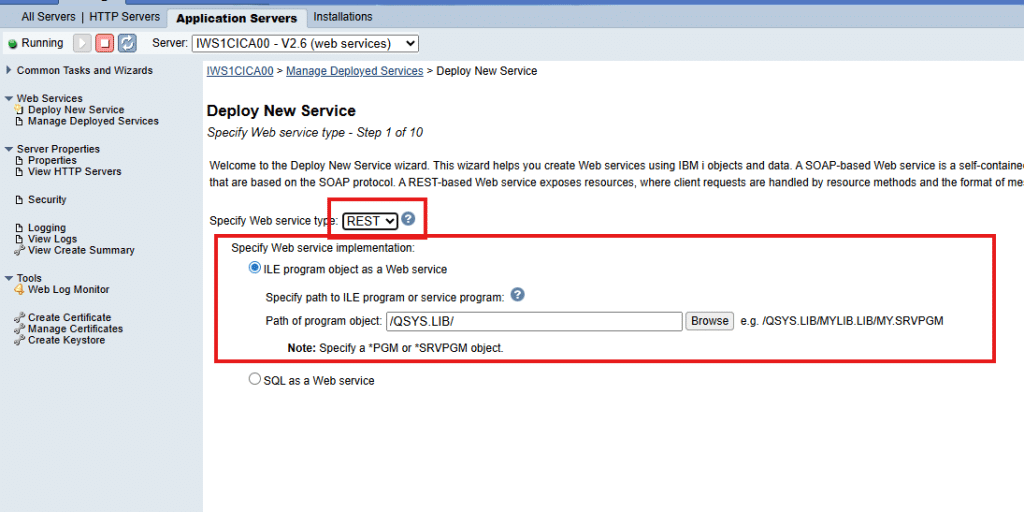This screenshot has width=1024, height=512.
Task: Click Manage Deployed Services breadcrumb link
Action: point(355,71)
